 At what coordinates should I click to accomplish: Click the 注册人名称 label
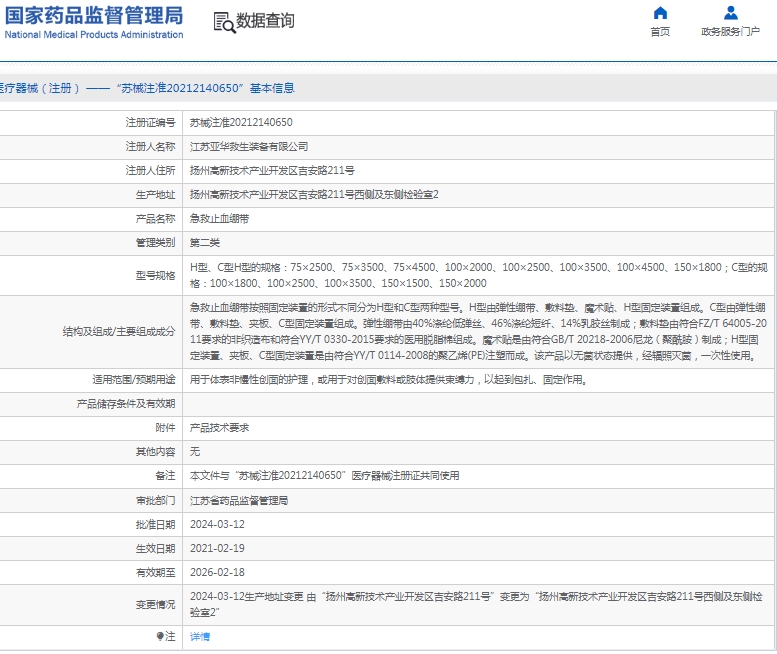tap(151, 147)
